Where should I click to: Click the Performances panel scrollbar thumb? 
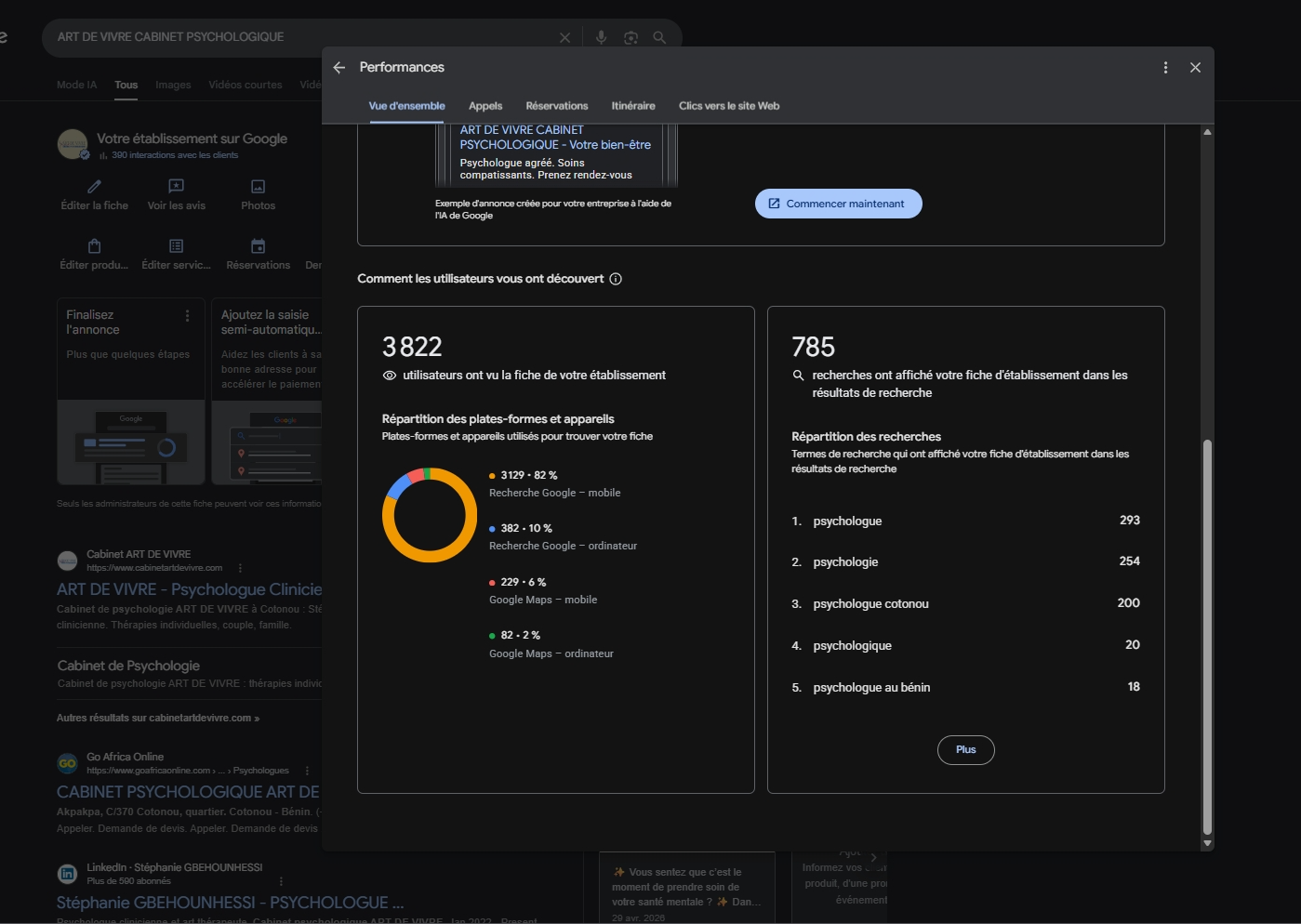click(x=1207, y=637)
